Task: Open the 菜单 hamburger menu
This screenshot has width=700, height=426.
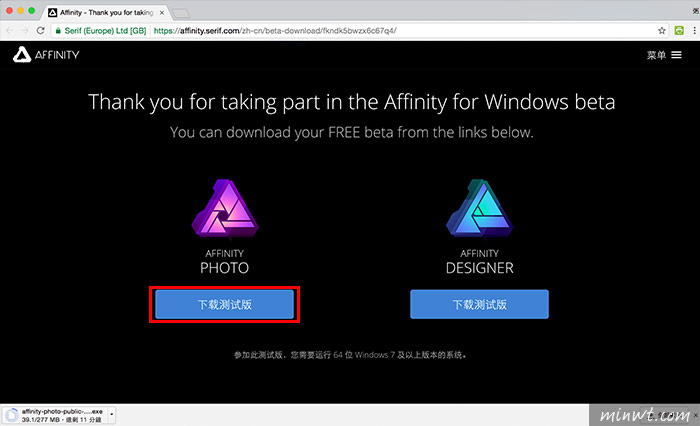Action: pyautogui.click(x=664, y=55)
